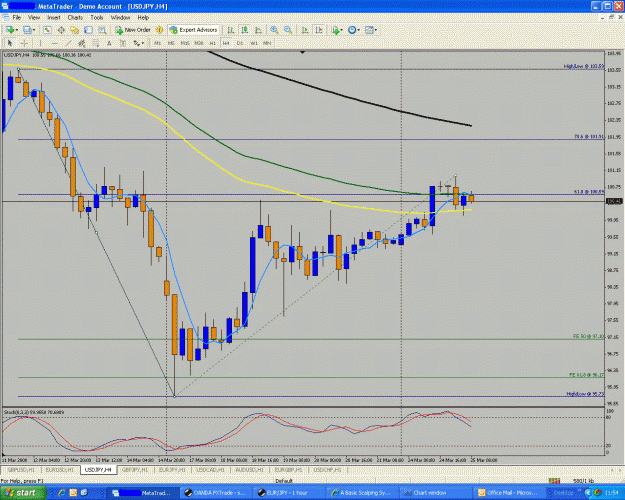Click the Periods clock icon
This screenshot has width=625, height=500.
(352, 30)
